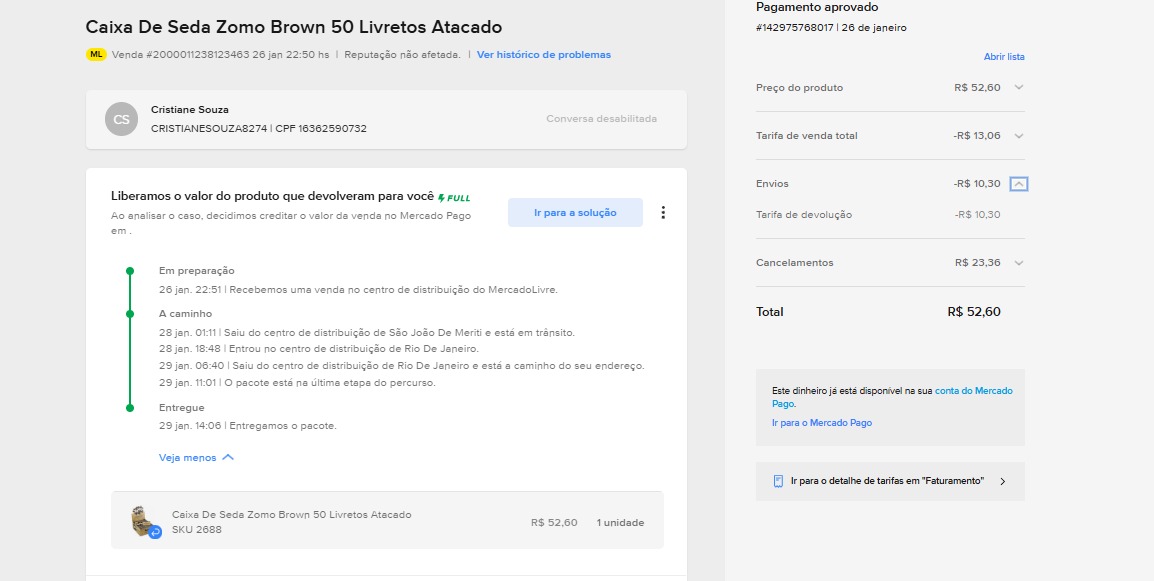The width and height of the screenshot is (1154, 581).
Task: Click the Total R$ 52,60 amount
Action: coord(974,311)
